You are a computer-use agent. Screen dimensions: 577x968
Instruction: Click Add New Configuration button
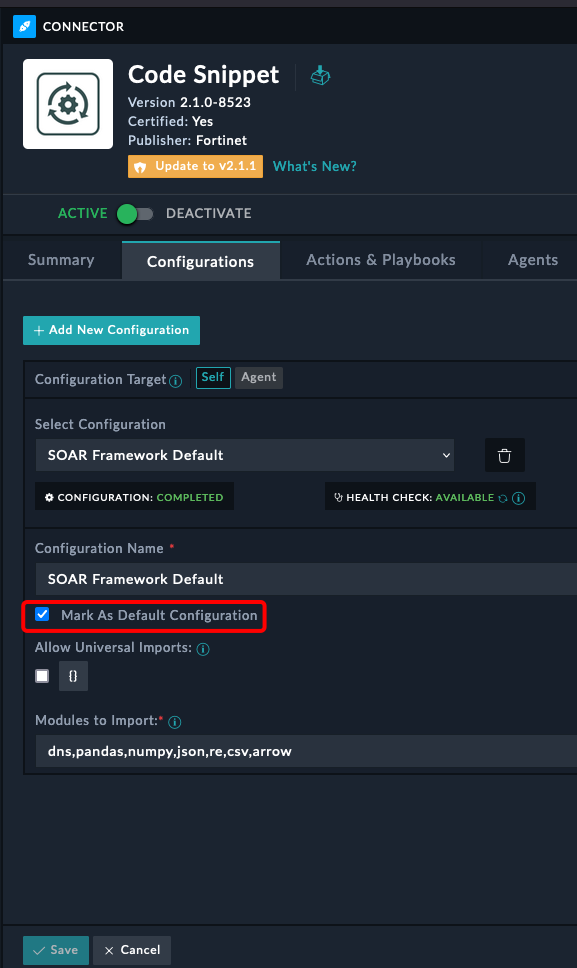112,330
